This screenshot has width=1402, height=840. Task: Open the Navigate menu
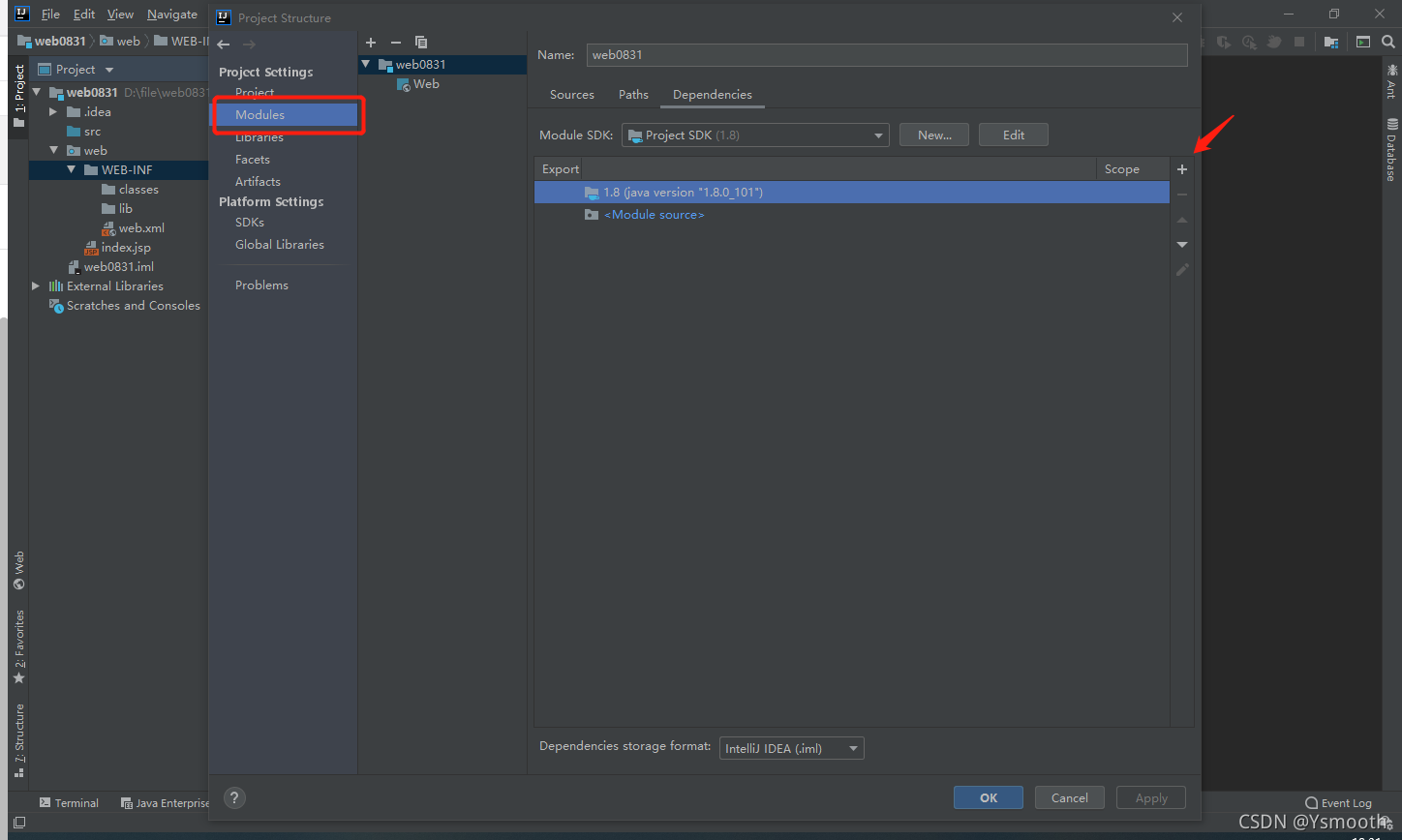pyautogui.click(x=172, y=15)
